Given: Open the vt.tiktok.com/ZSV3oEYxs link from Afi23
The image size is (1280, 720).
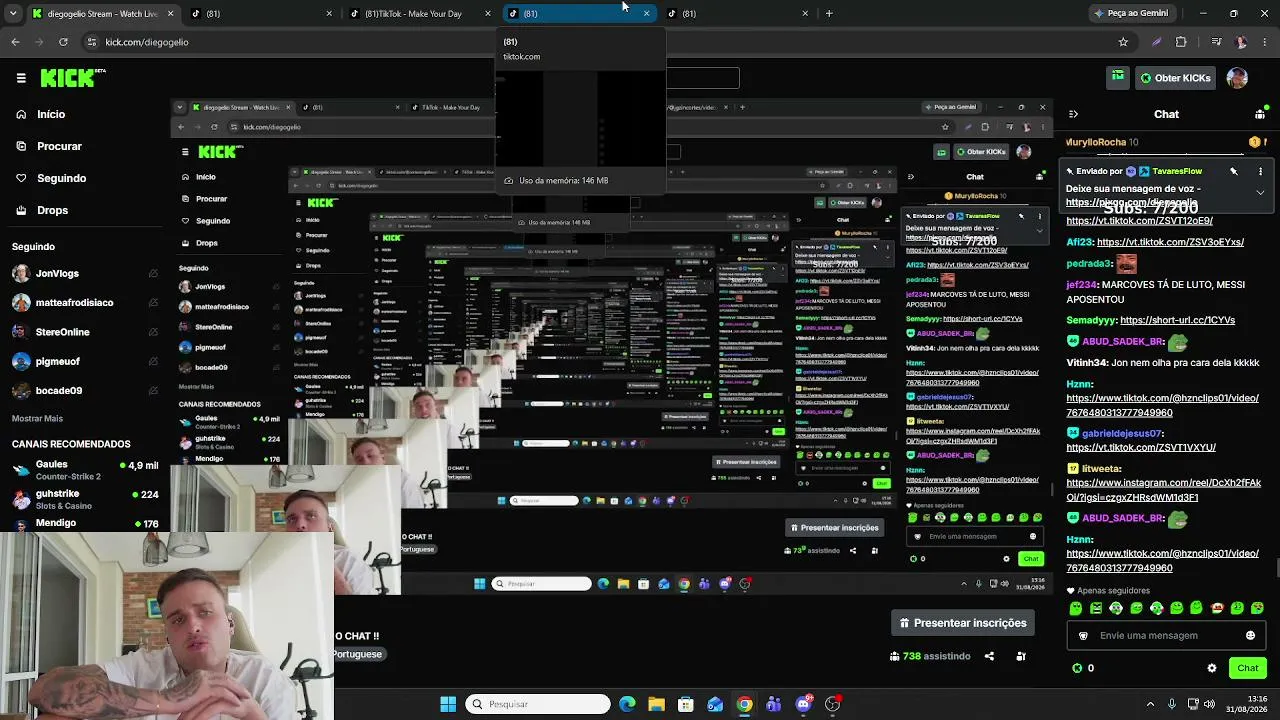Looking at the screenshot, I should [1170, 242].
